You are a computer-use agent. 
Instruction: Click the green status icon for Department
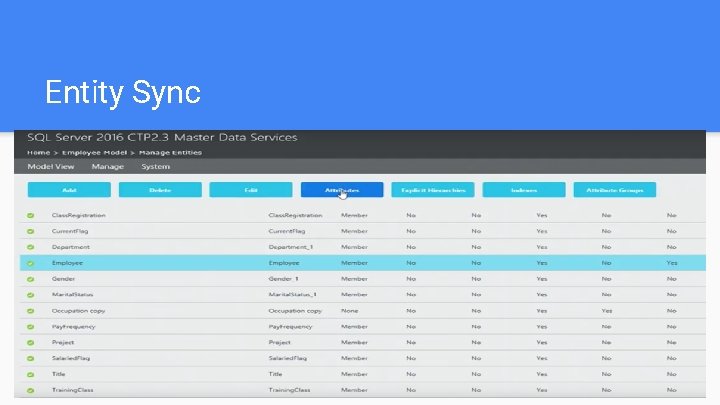30,247
